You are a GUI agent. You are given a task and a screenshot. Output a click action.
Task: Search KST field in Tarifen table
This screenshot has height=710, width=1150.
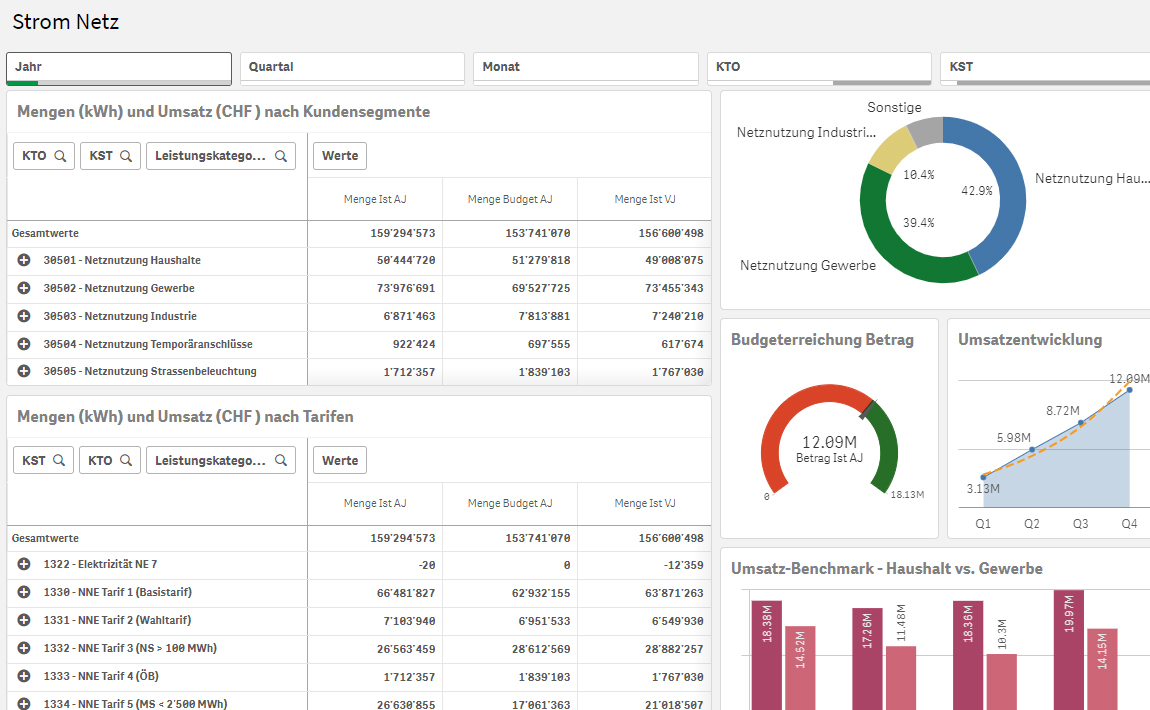pos(43,460)
